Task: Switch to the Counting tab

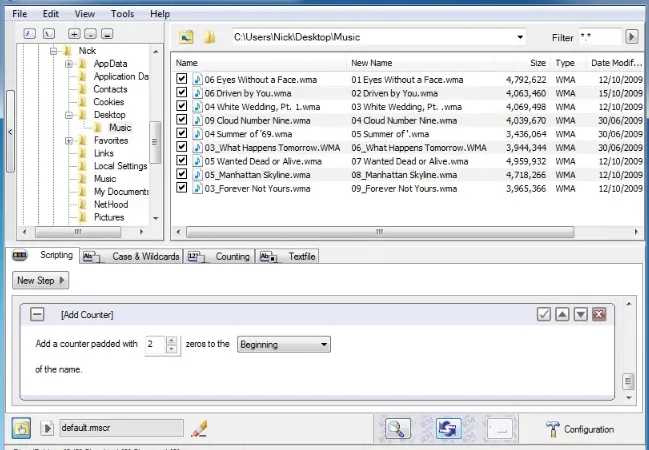Action: [219, 256]
